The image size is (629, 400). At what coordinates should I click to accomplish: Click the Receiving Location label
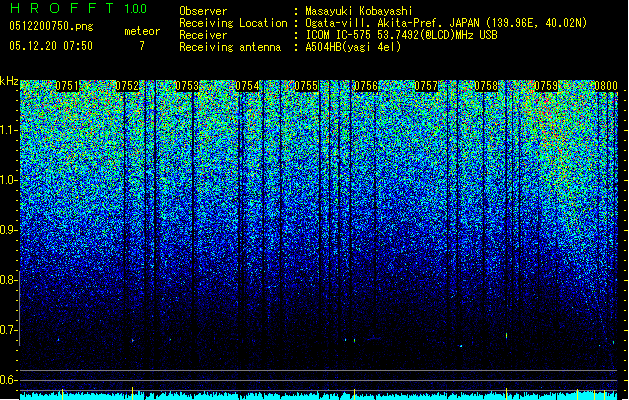tap(233, 23)
